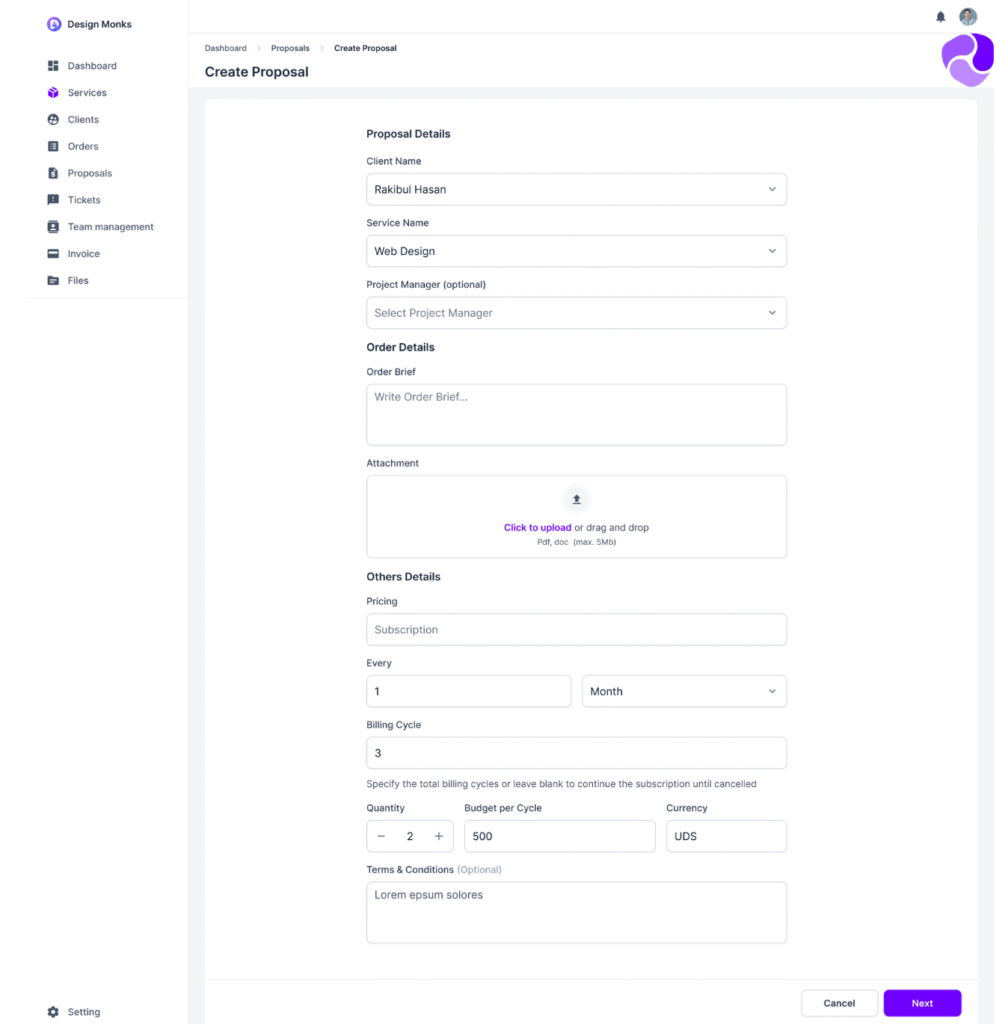Click the Next button
Viewport: 996px width, 1024px height.
921,1003
